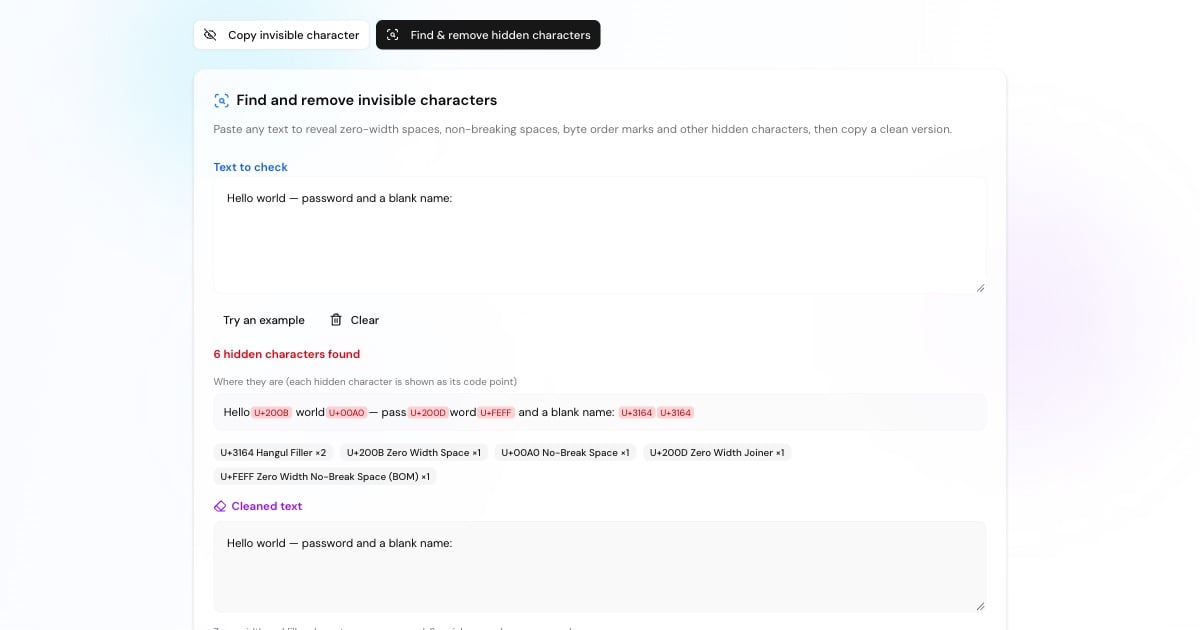Screen dimensions: 1200x630
Task: Click inside the Cleaned text output box
Action: click(600, 566)
